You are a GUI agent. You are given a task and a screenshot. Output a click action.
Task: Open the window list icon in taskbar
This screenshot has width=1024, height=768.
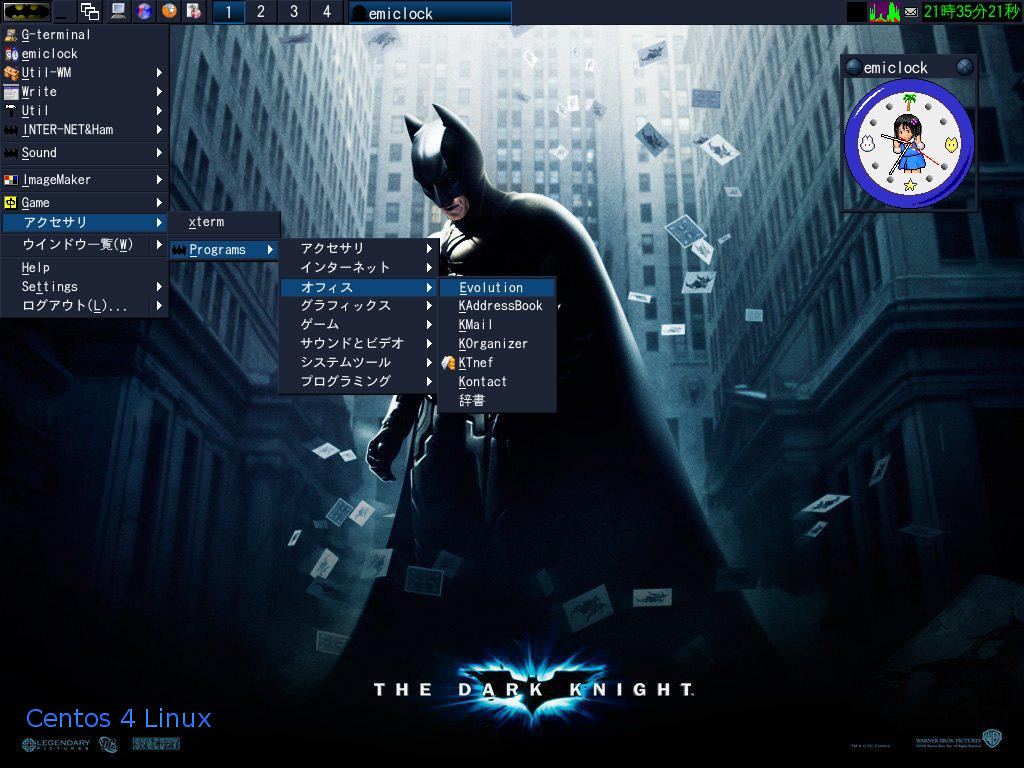(90, 12)
